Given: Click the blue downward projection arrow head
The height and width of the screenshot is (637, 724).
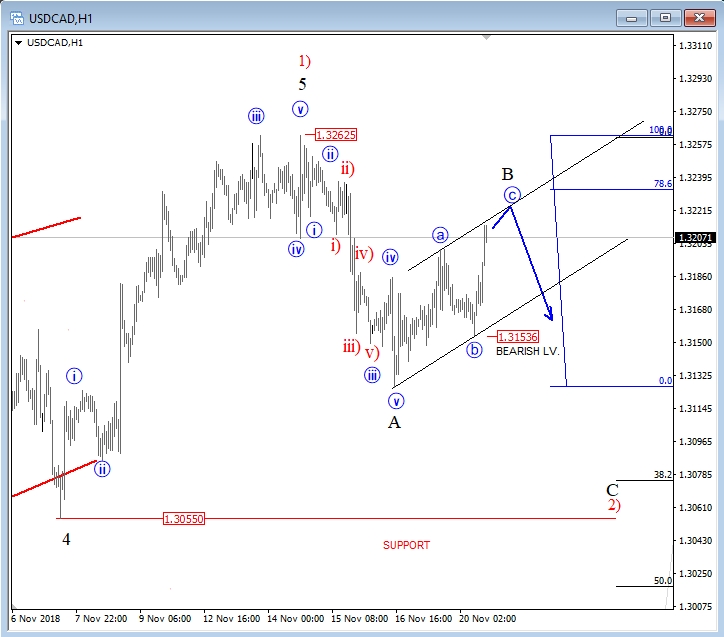Looking at the screenshot, I should [549, 315].
